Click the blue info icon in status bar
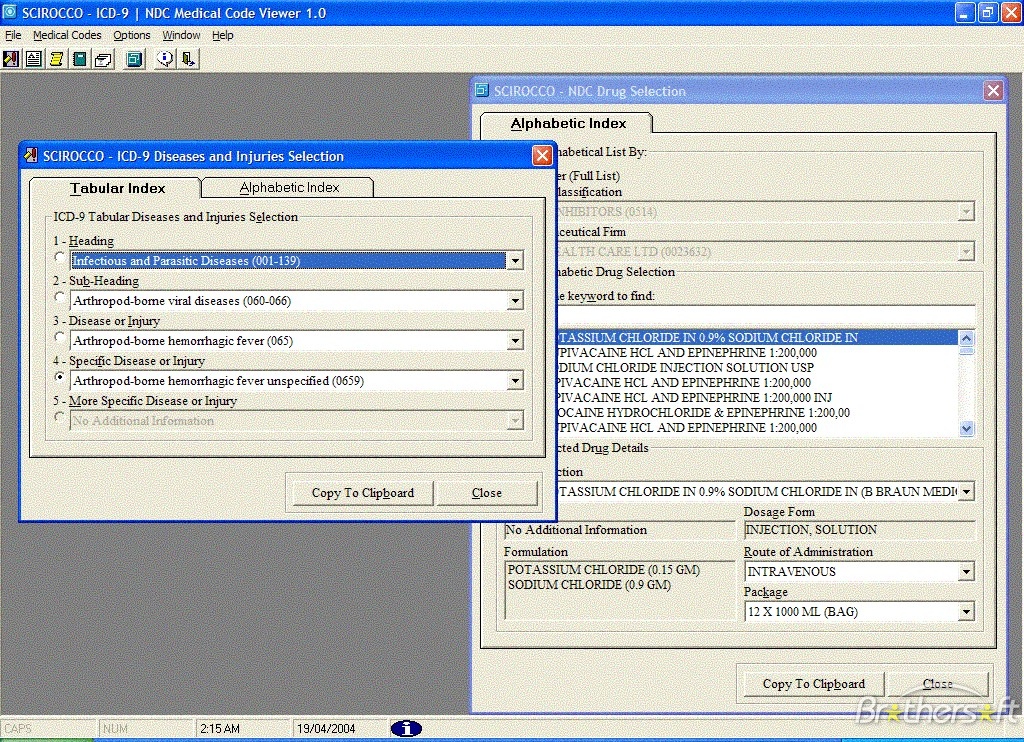Screen dimensions: 1024x742 pyautogui.click(x=406, y=728)
